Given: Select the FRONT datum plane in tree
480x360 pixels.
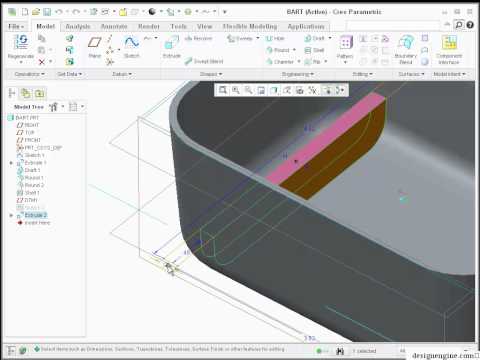Looking at the screenshot, I should 29,140.
